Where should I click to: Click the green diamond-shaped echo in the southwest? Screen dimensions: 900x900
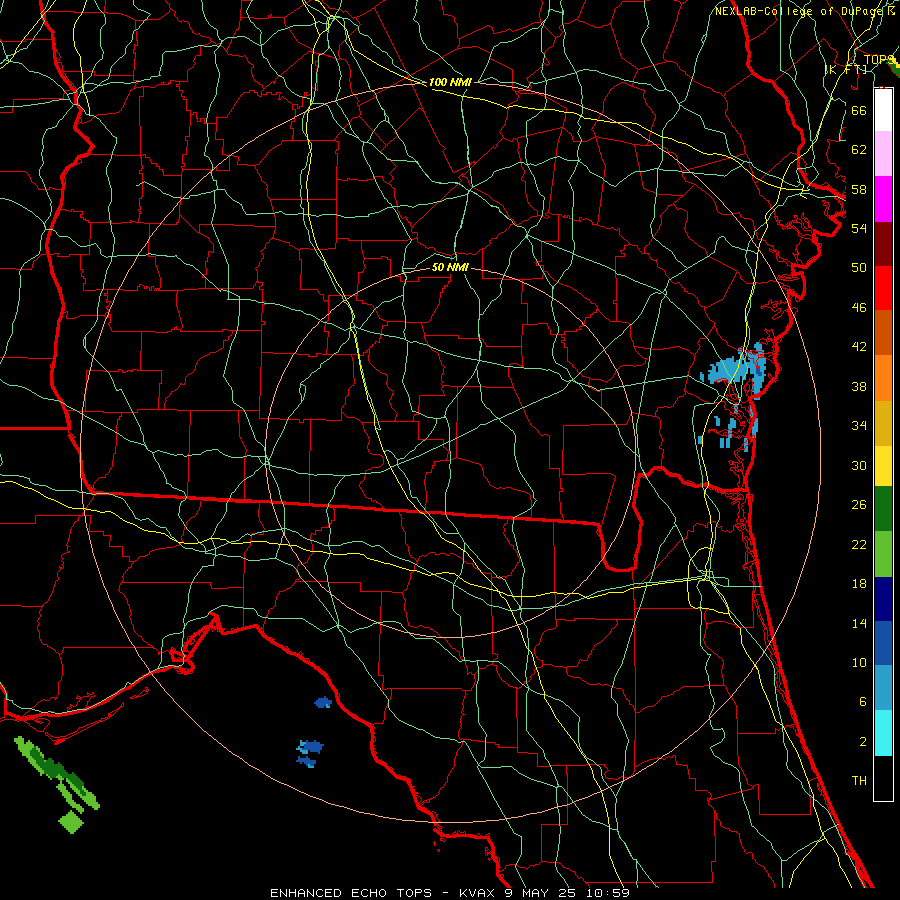point(71,821)
